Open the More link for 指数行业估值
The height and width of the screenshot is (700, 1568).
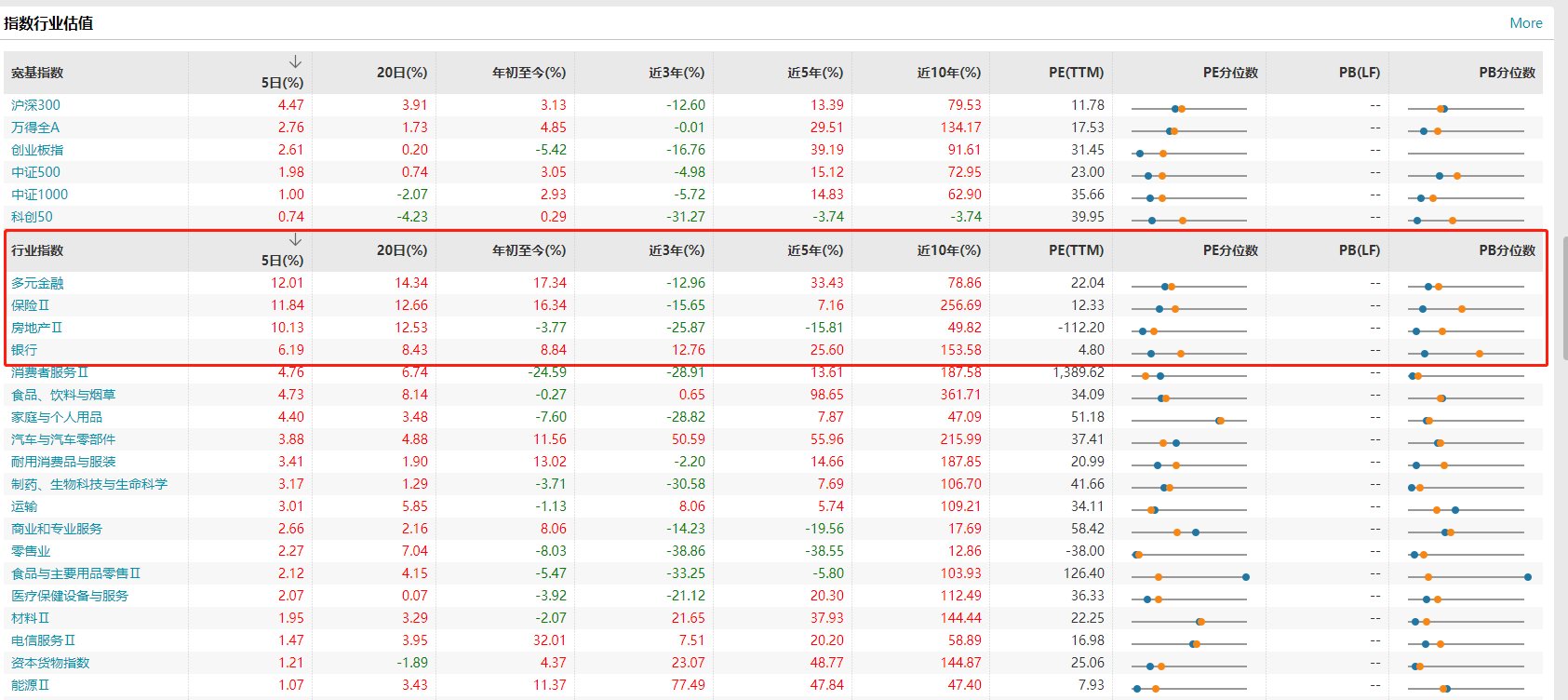1526,23
